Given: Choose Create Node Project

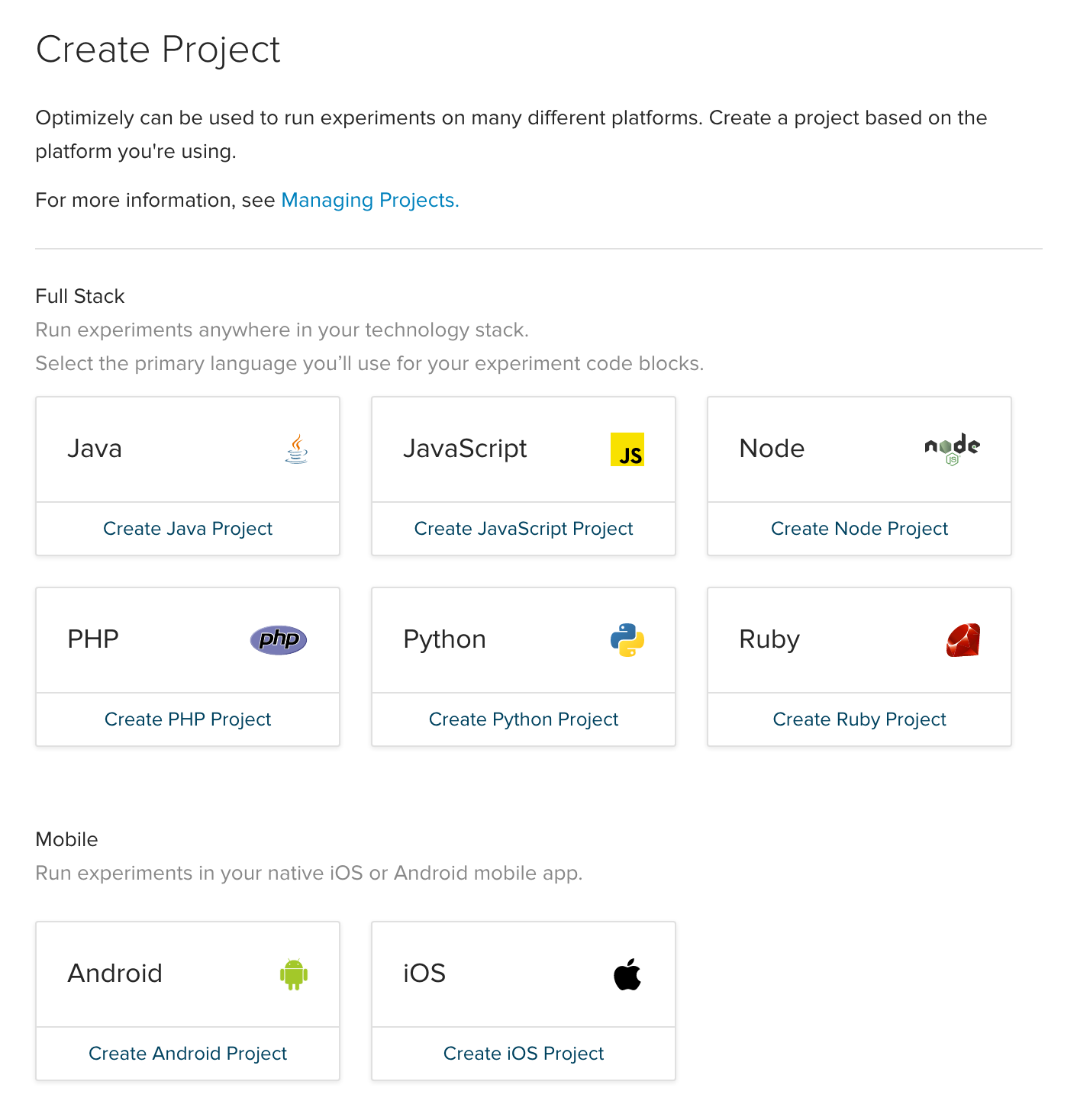Looking at the screenshot, I should coord(859,529).
